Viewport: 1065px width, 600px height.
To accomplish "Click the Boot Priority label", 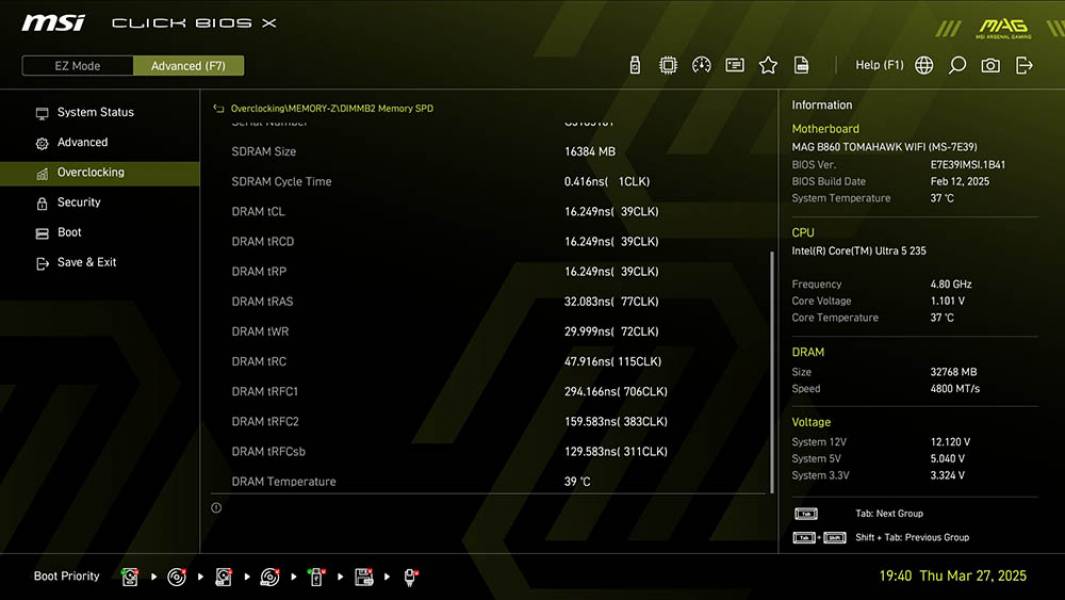I will pyautogui.click(x=67, y=576).
